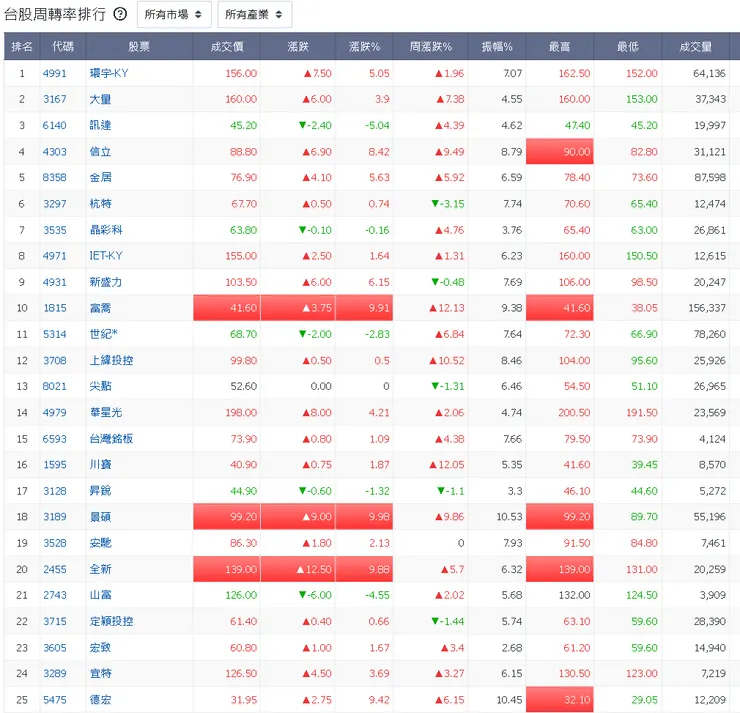Click highlighted price 41.60 in 成交價 column
The height and width of the screenshot is (713, 740).
click(227, 308)
